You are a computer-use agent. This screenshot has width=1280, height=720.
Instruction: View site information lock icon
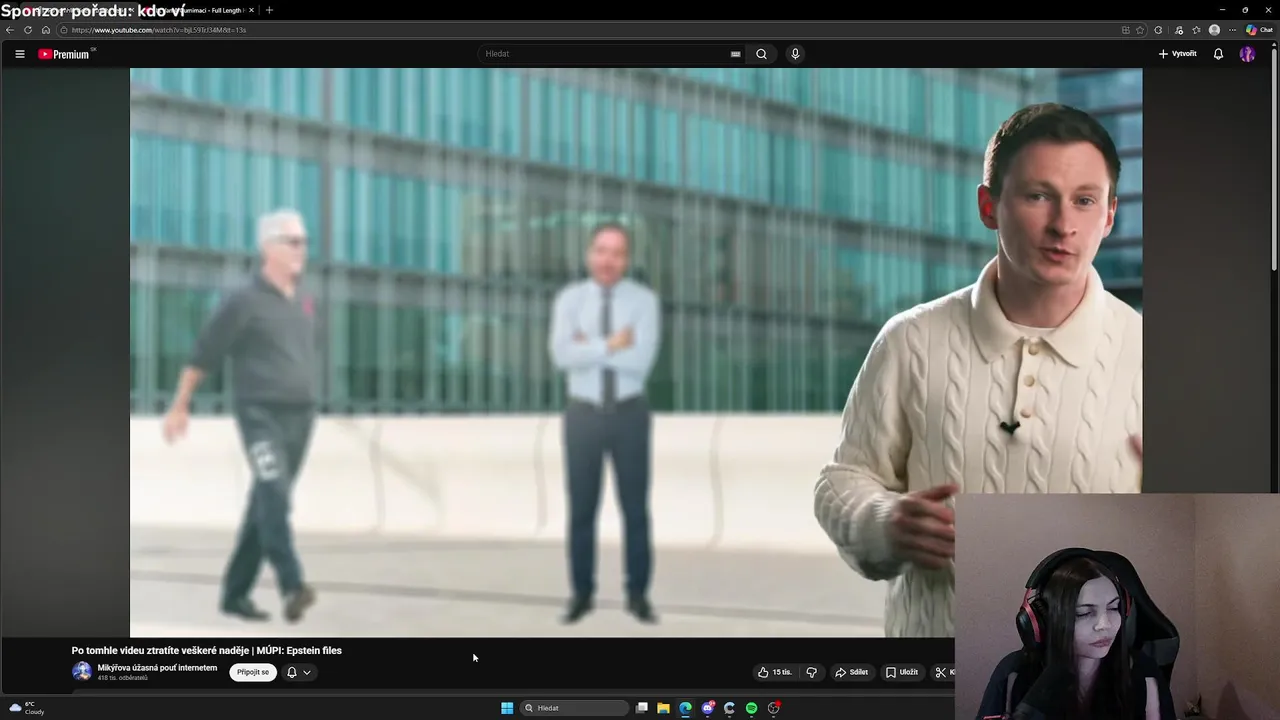click(64, 30)
